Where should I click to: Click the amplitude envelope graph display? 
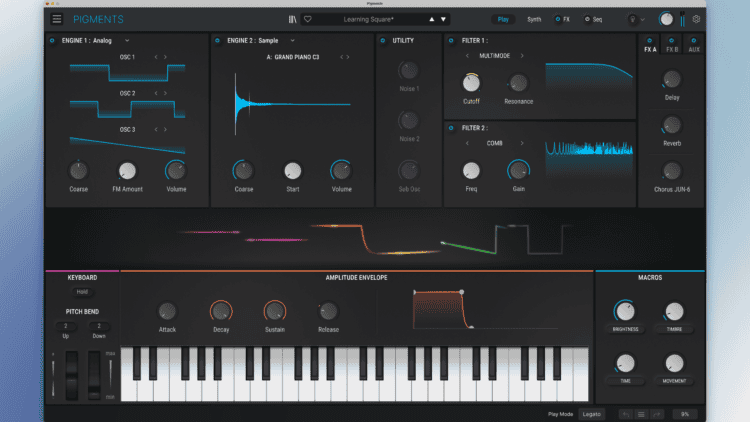tap(485, 310)
